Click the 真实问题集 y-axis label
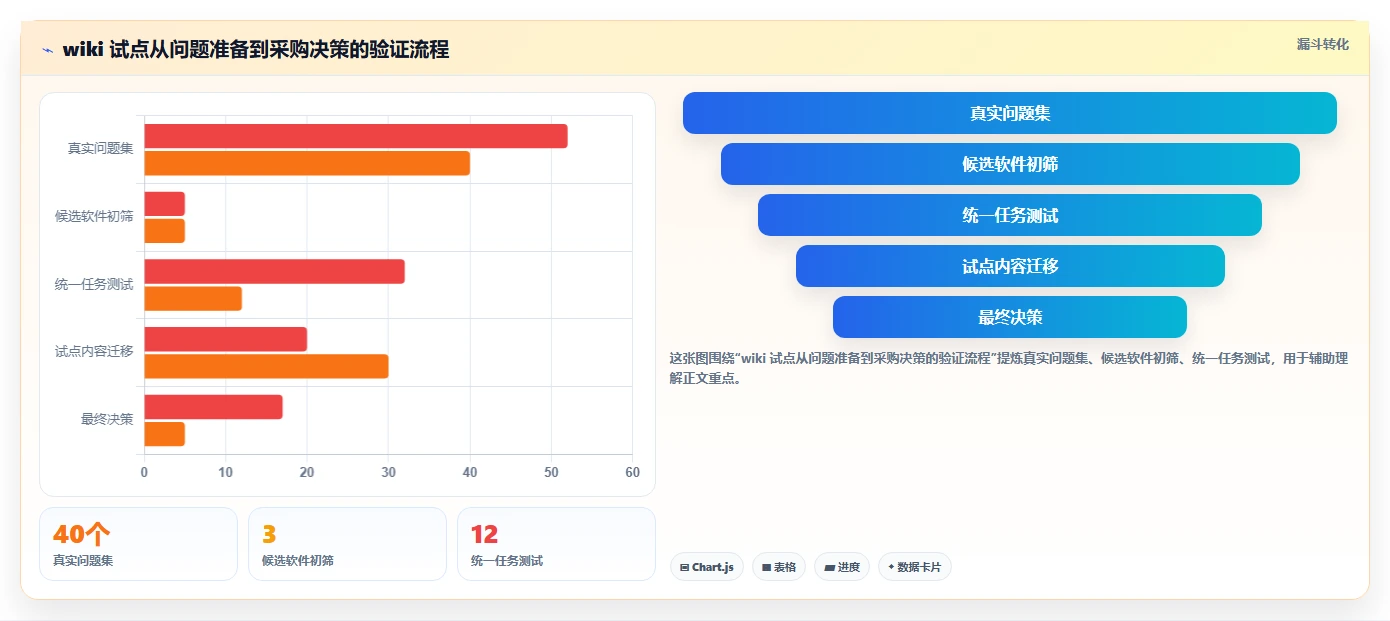 [x=100, y=149]
